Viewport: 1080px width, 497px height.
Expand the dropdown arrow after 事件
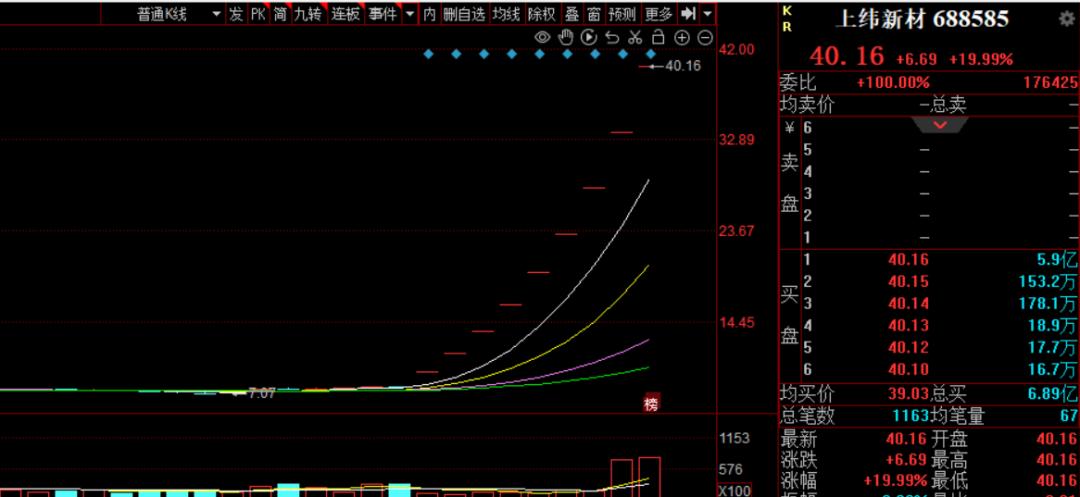pyautogui.click(x=409, y=14)
